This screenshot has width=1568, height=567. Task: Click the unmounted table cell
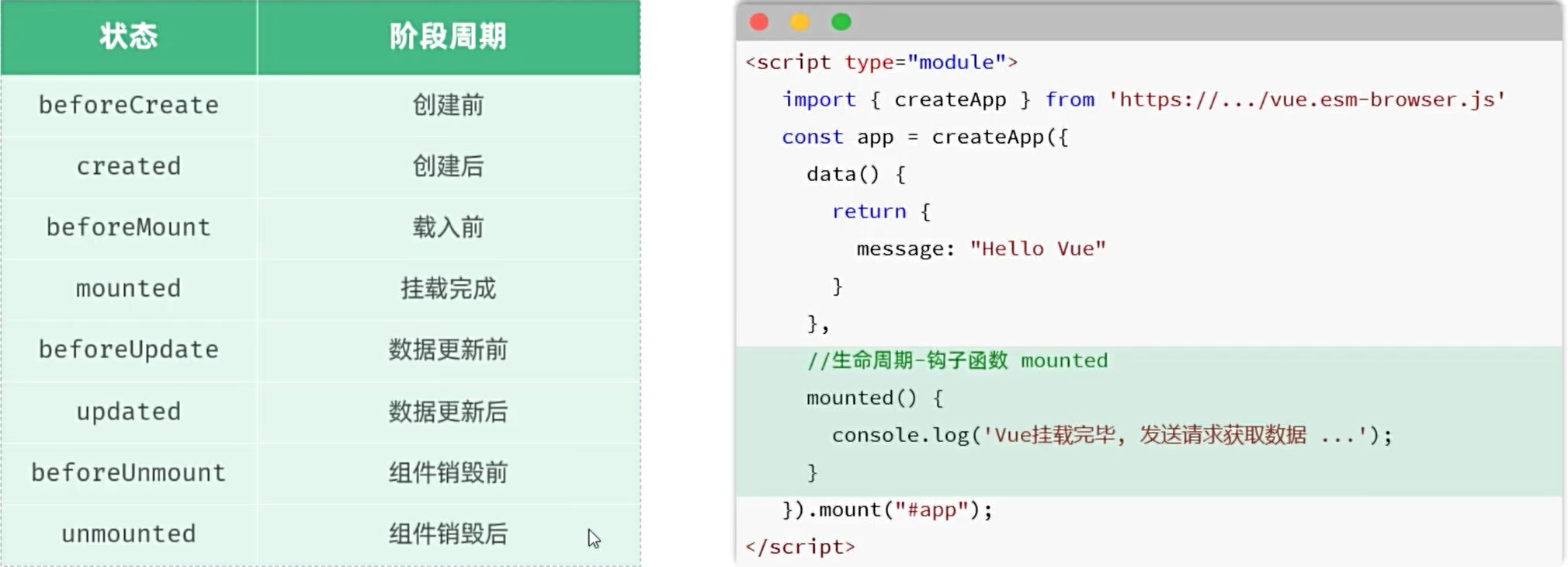pyautogui.click(x=129, y=534)
